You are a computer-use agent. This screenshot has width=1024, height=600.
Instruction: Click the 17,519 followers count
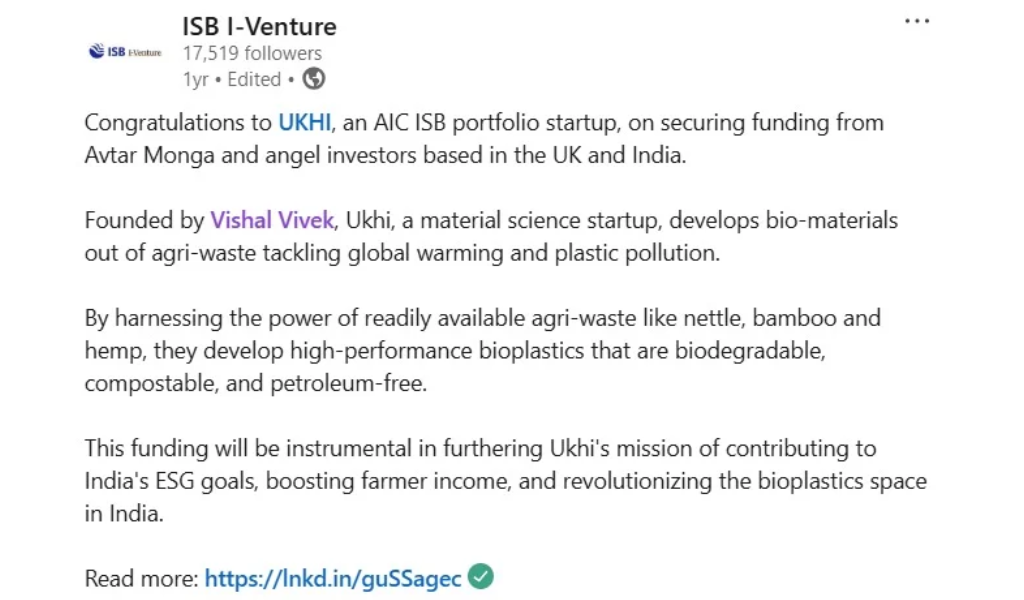(x=252, y=53)
